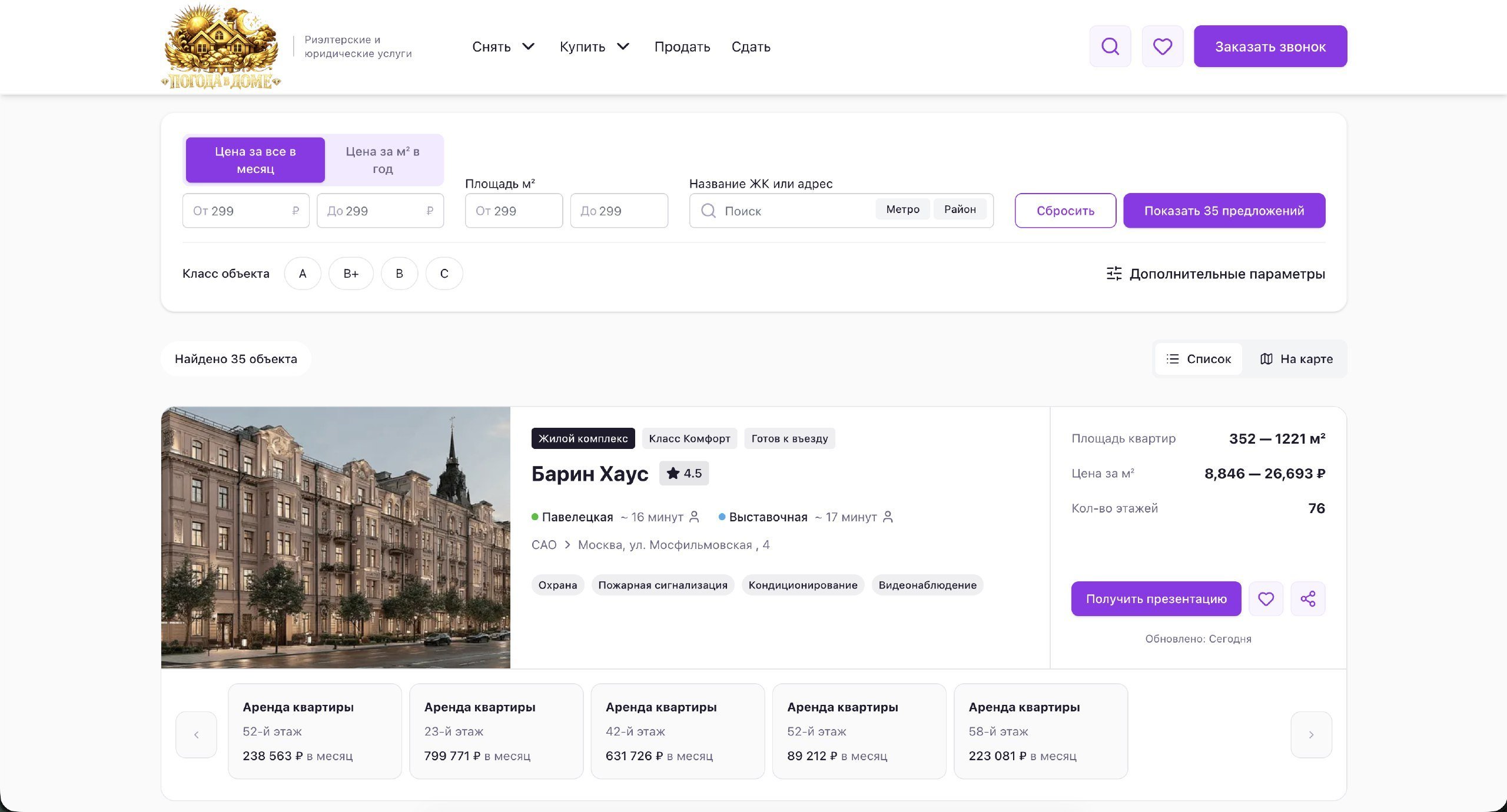Expand the Купить dropdown menu

click(x=594, y=46)
